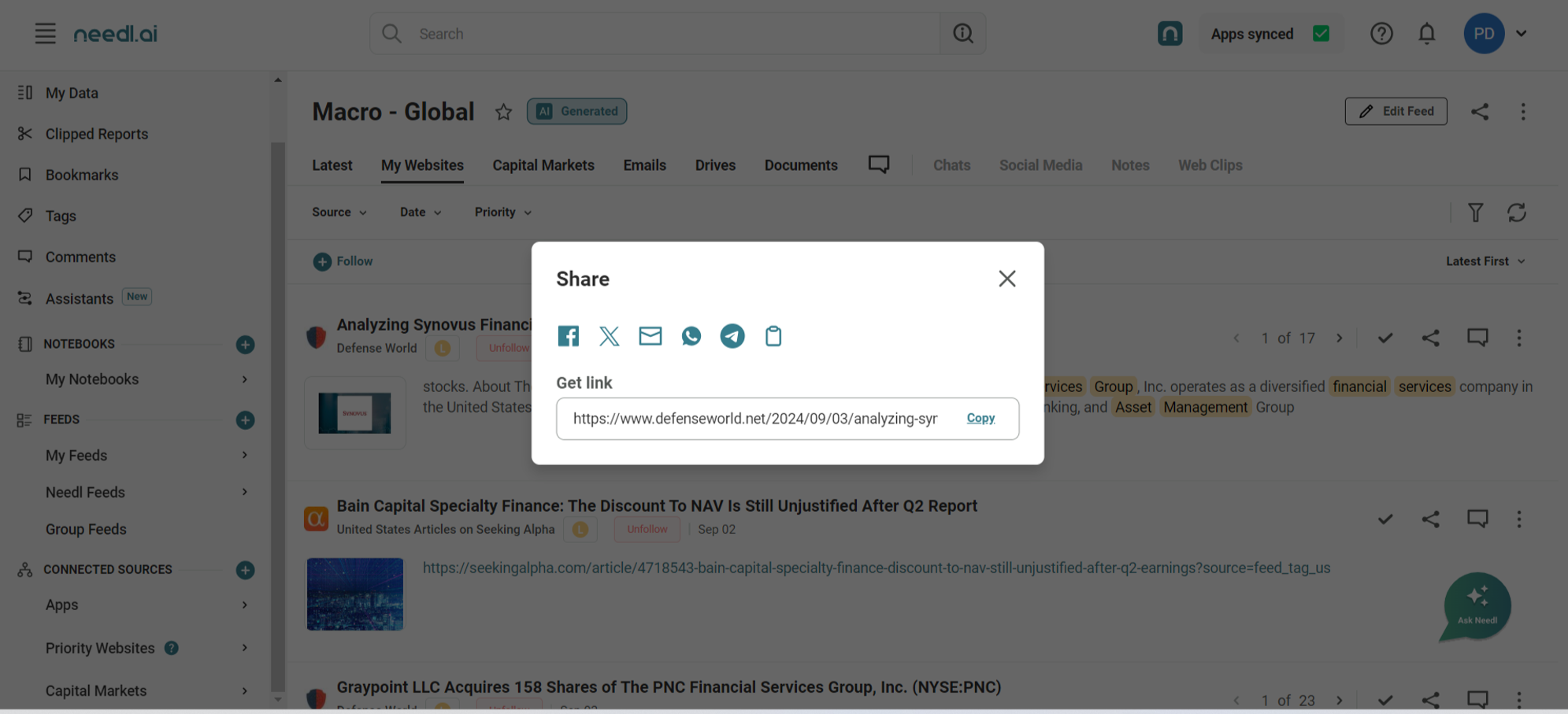The height and width of the screenshot is (714, 1568).
Task: Open Ask Needl chat bubble
Action: coord(1476,606)
